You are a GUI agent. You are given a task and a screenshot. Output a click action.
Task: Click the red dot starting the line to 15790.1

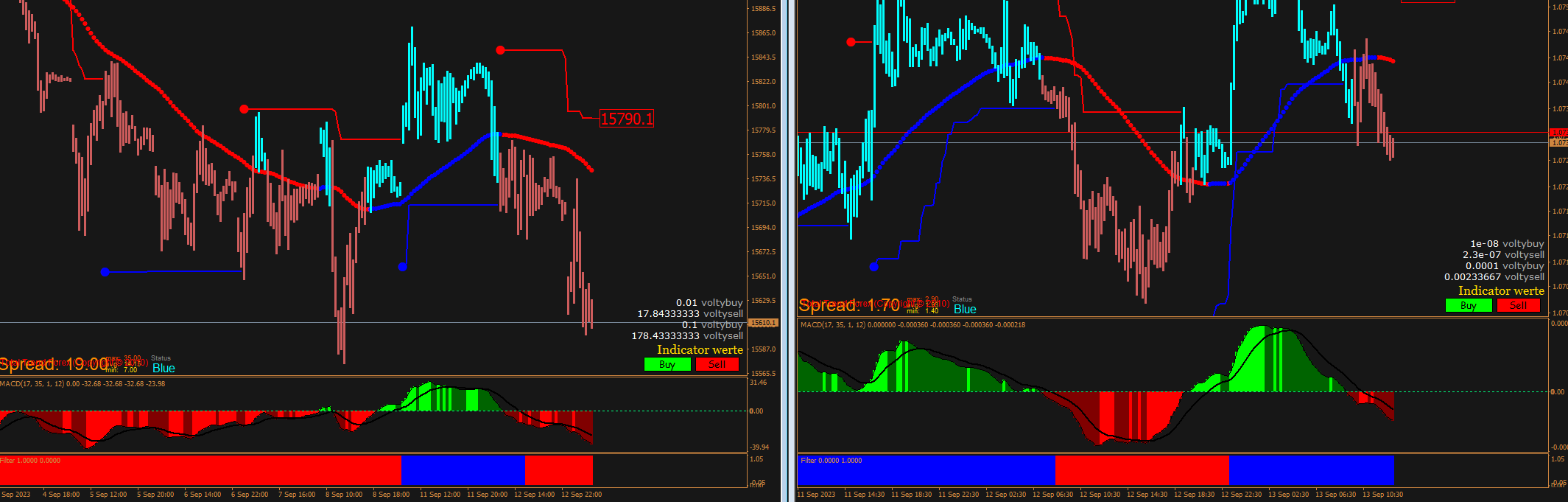tap(501, 50)
